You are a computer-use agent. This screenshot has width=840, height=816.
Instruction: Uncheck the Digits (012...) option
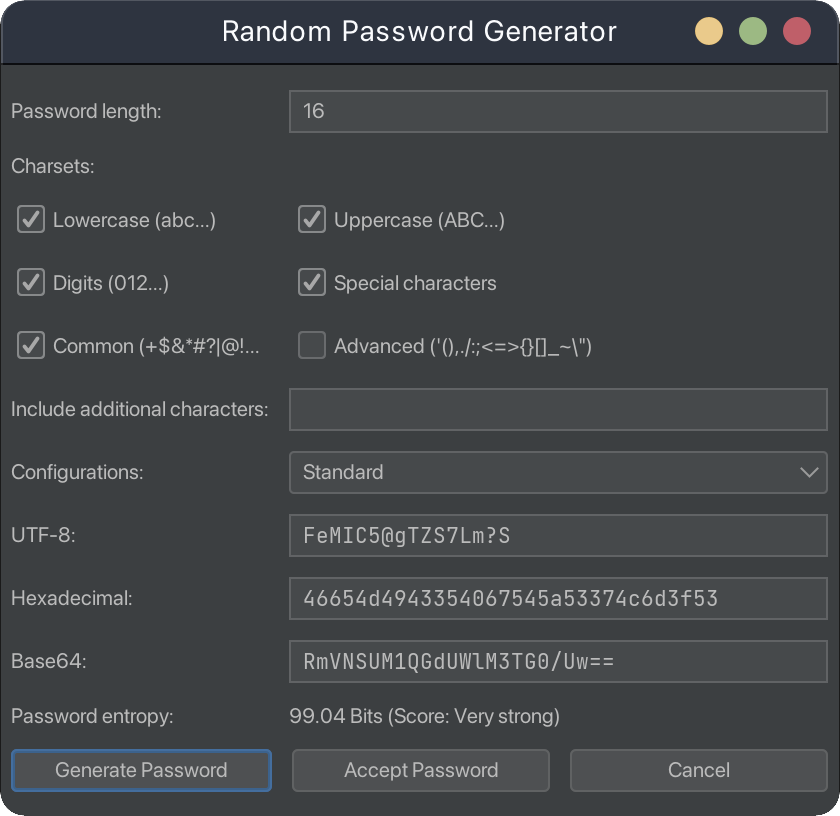click(x=32, y=283)
